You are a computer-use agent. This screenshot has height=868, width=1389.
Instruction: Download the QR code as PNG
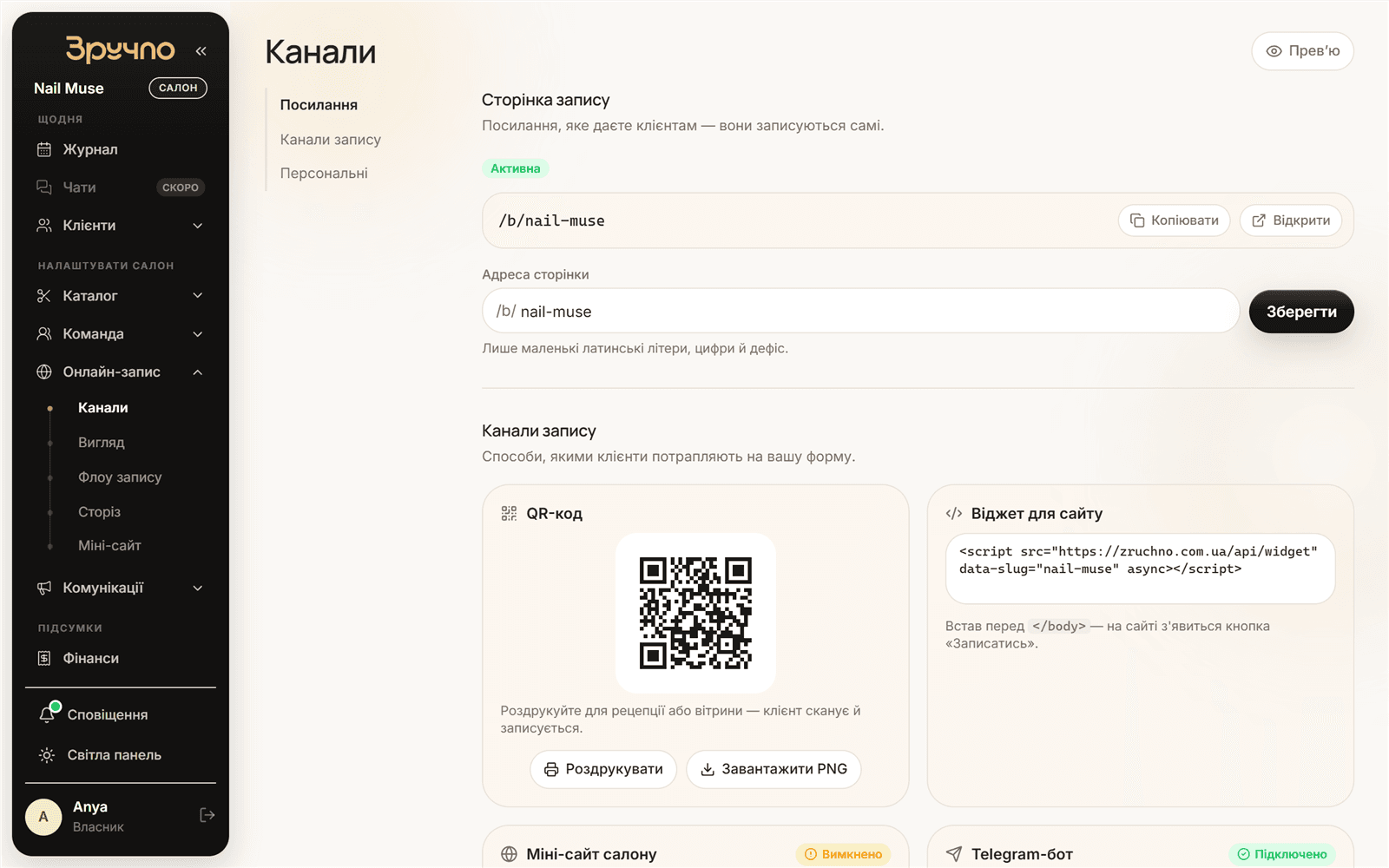point(773,769)
